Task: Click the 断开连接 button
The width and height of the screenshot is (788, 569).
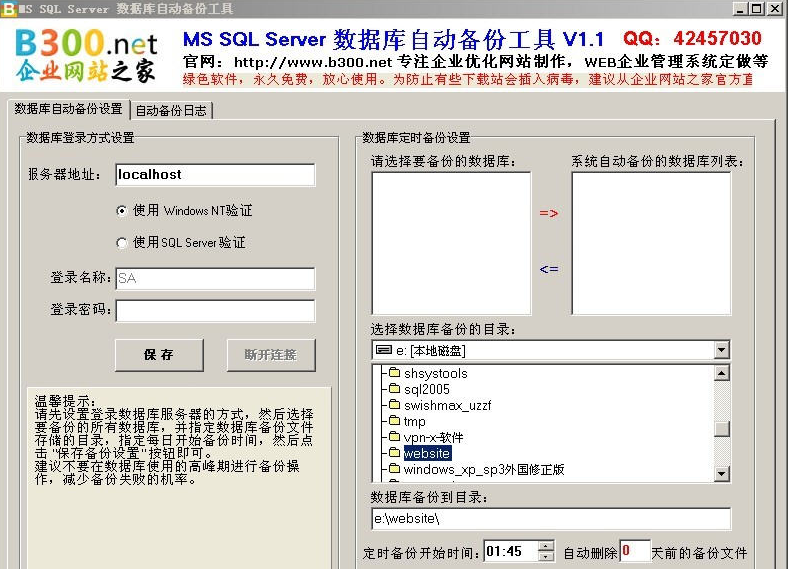Action: point(271,355)
